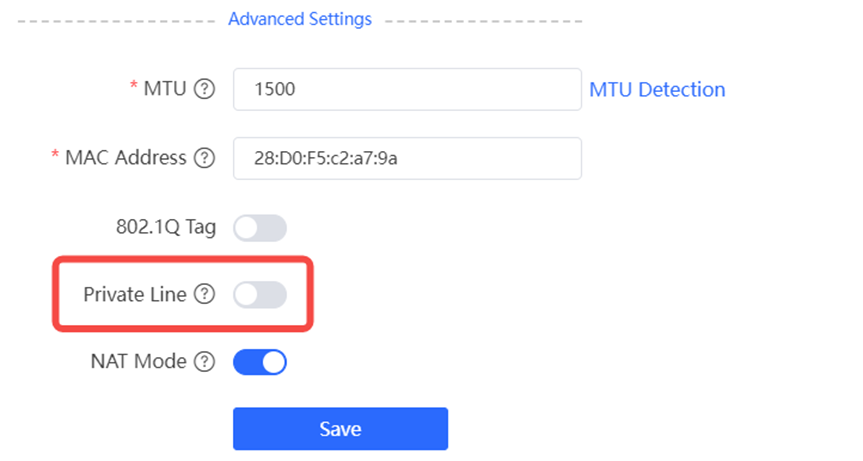The image size is (863, 461).
Task: Show help for NAT Mode
Action: pyautogui.click(x=204, y=361)
